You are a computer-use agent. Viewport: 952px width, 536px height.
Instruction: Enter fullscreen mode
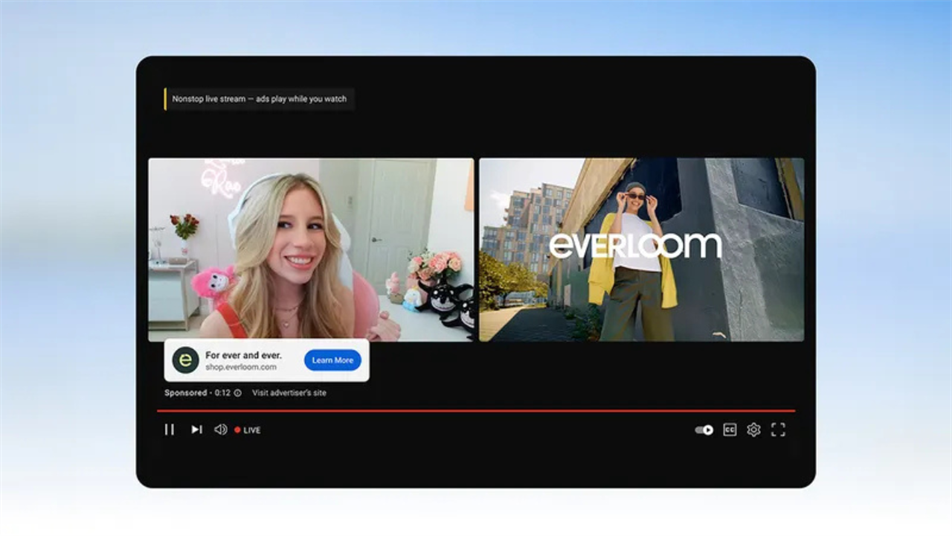pos(778,430)
